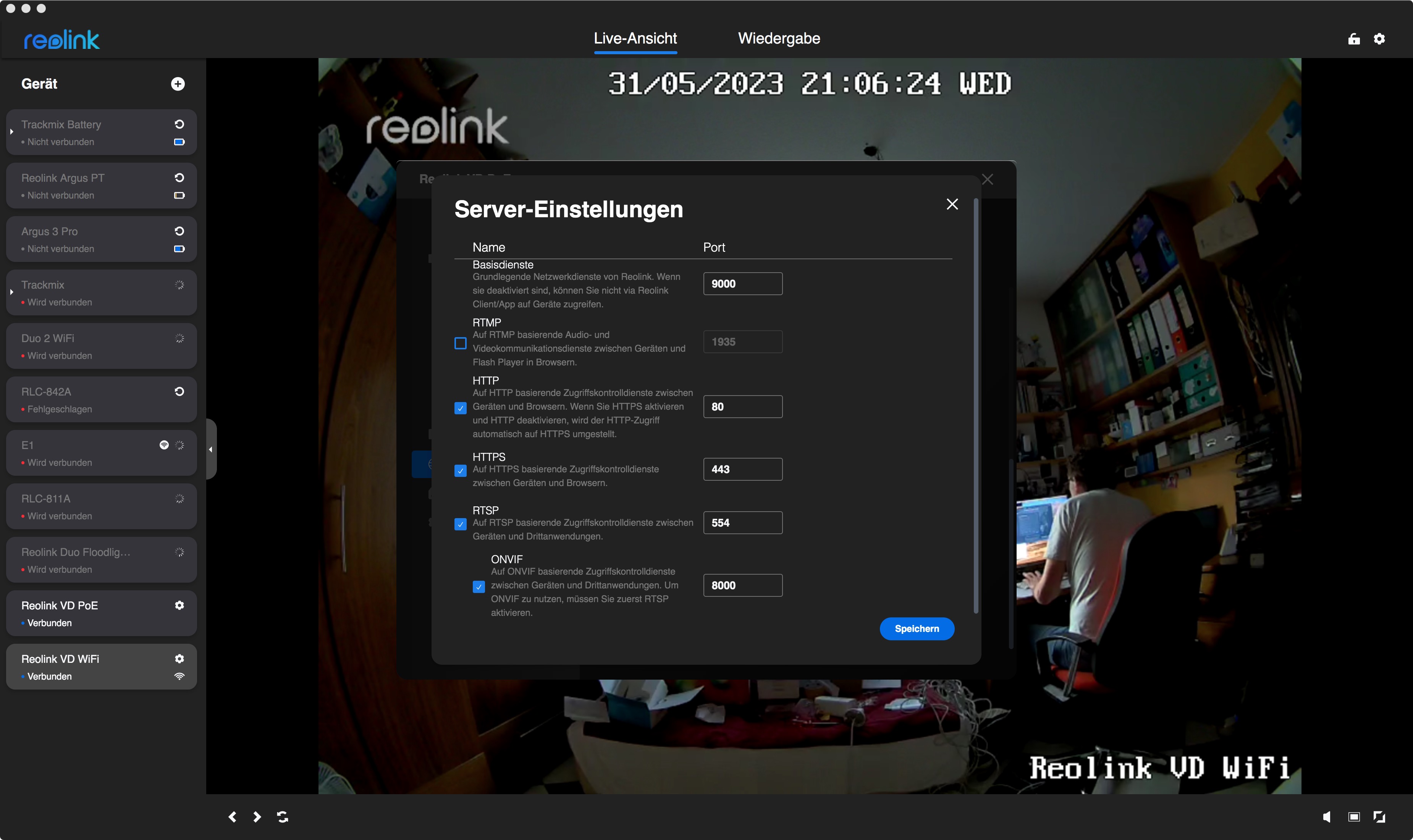Click the Speichern button
Viewport: 1413px width, 840px height.
[x=917, y=628]
